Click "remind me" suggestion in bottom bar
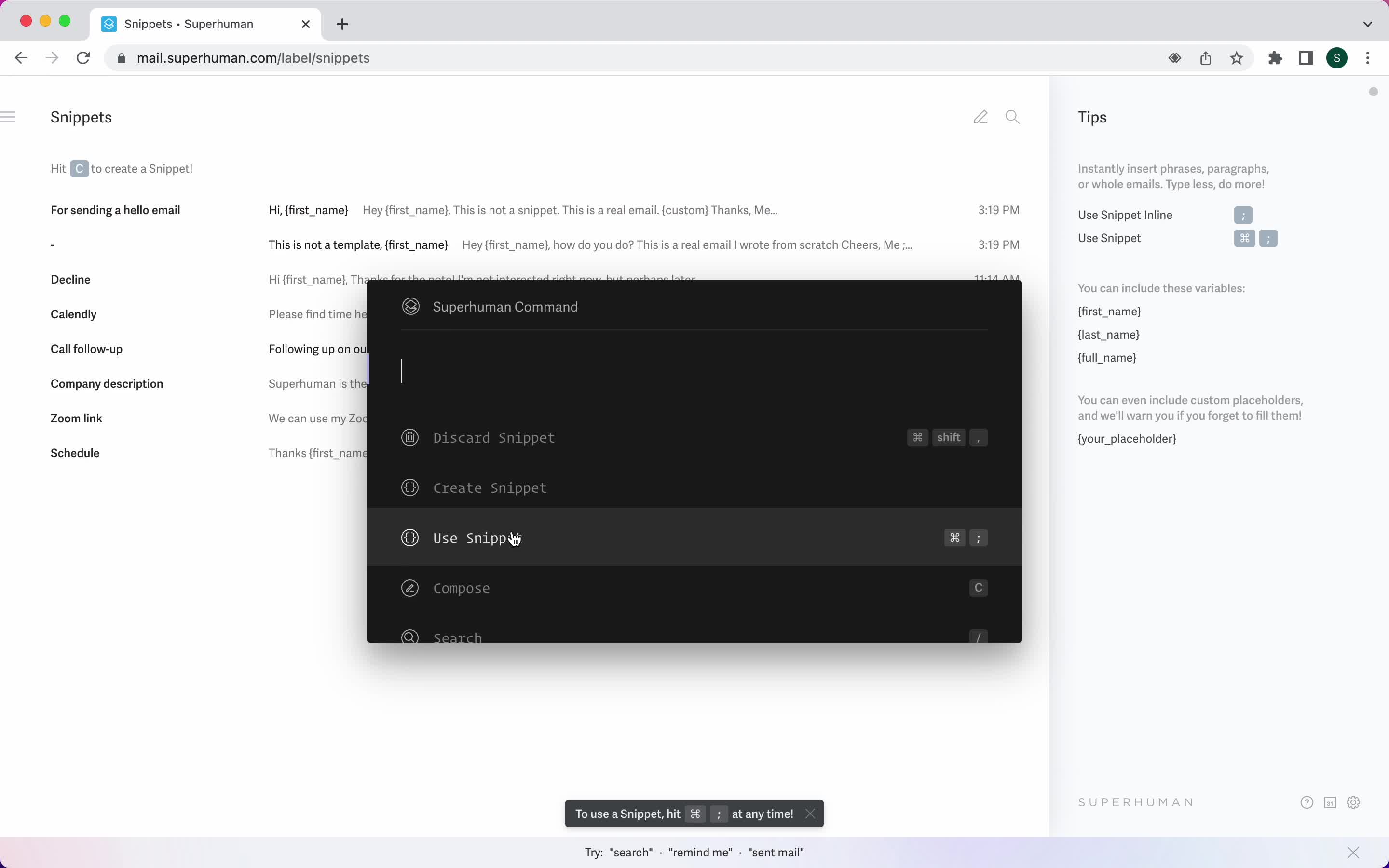1389x868 pixels. point(700,853)
